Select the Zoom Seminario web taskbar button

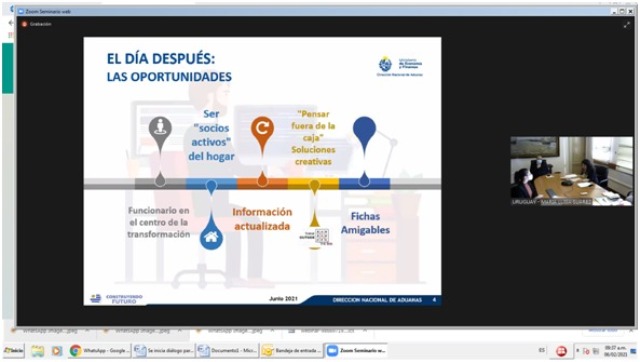coord(356,351)
